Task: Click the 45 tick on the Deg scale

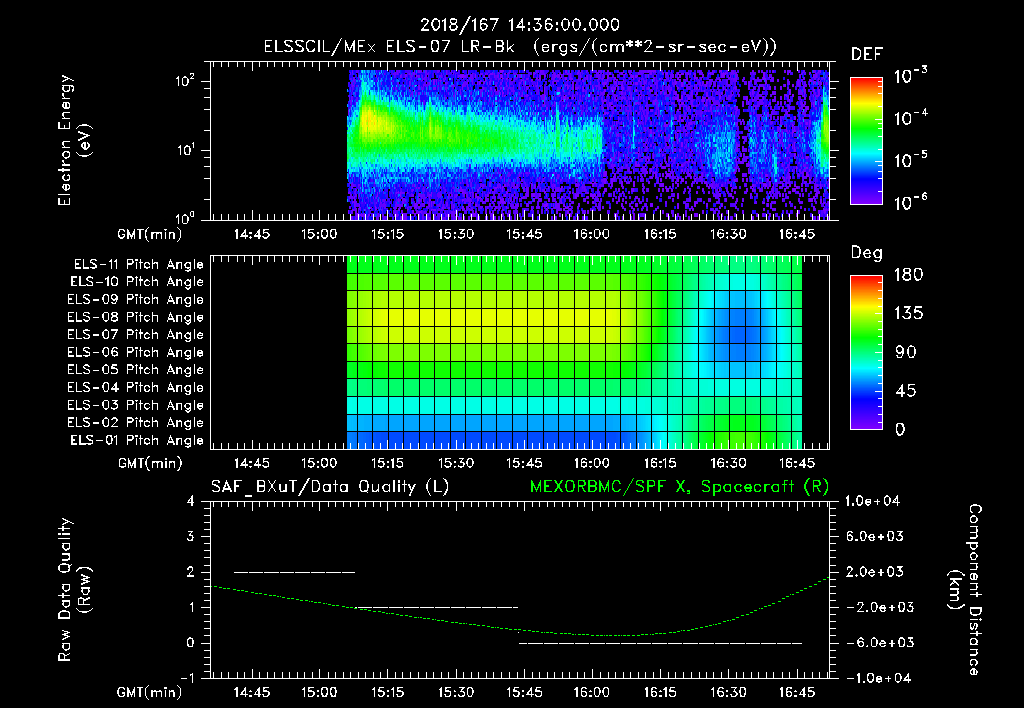Action: 906,391
